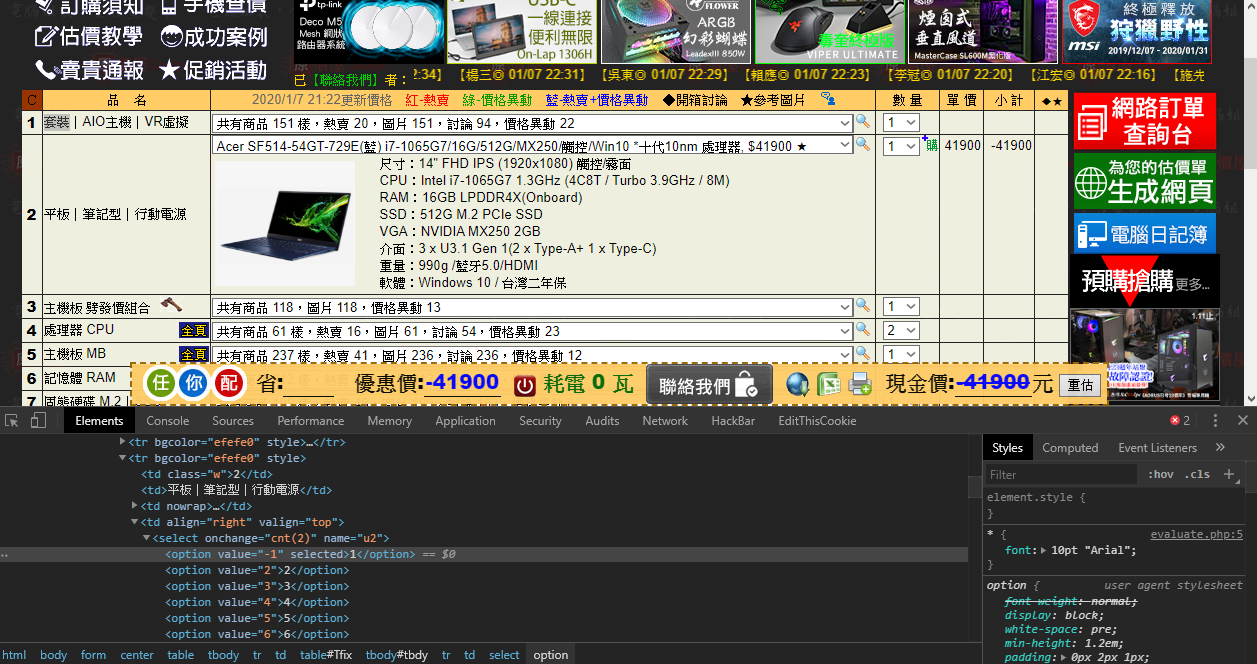Open 主機板 劈殺價組合 product dropdown
The height and width of the screenshot is (664, 1257).
click(x=533, y=307)
